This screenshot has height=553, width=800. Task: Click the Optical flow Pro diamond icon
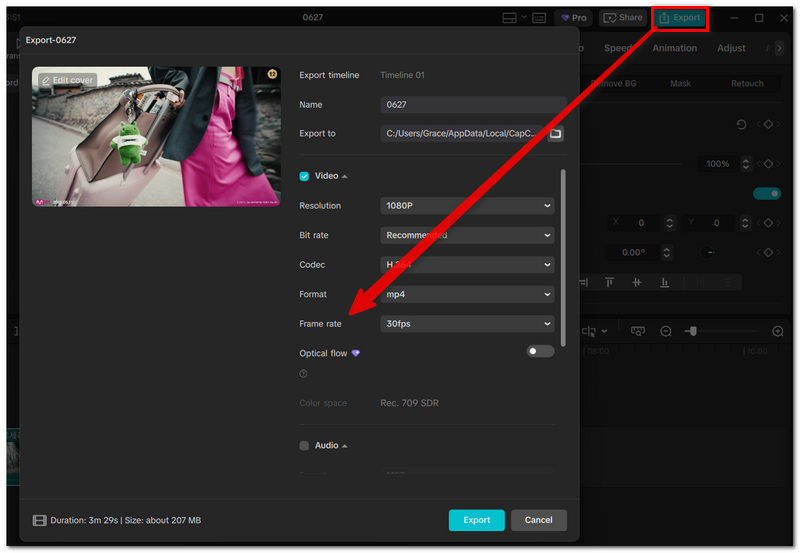coord(356,353)
